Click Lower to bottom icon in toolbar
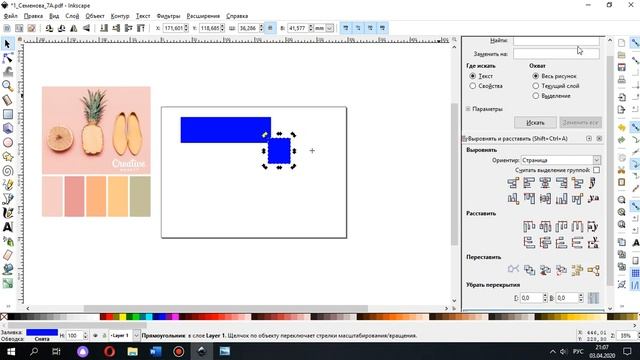 click(x=104, y=28)
